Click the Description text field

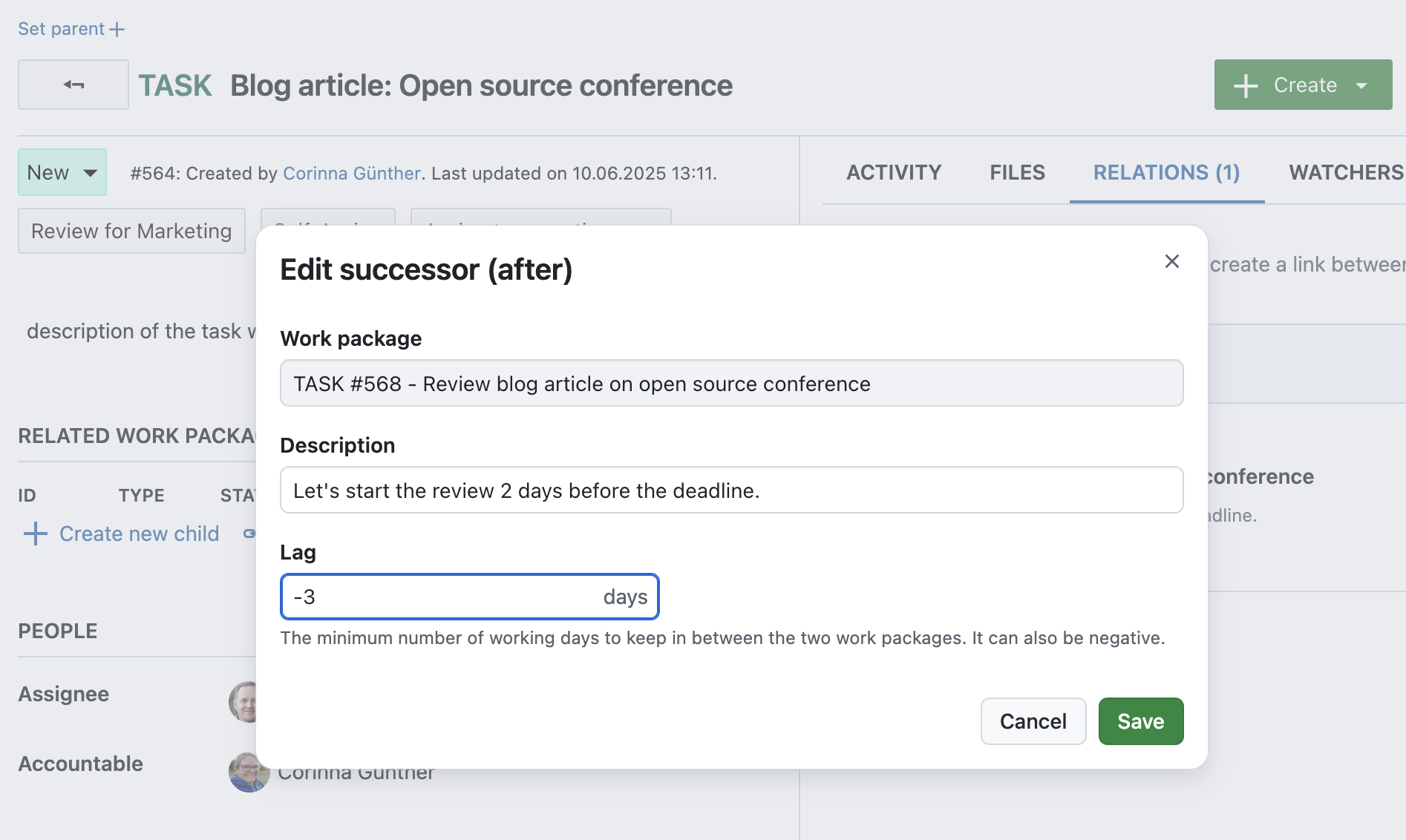pyautogui.click(x=731, y=490)
